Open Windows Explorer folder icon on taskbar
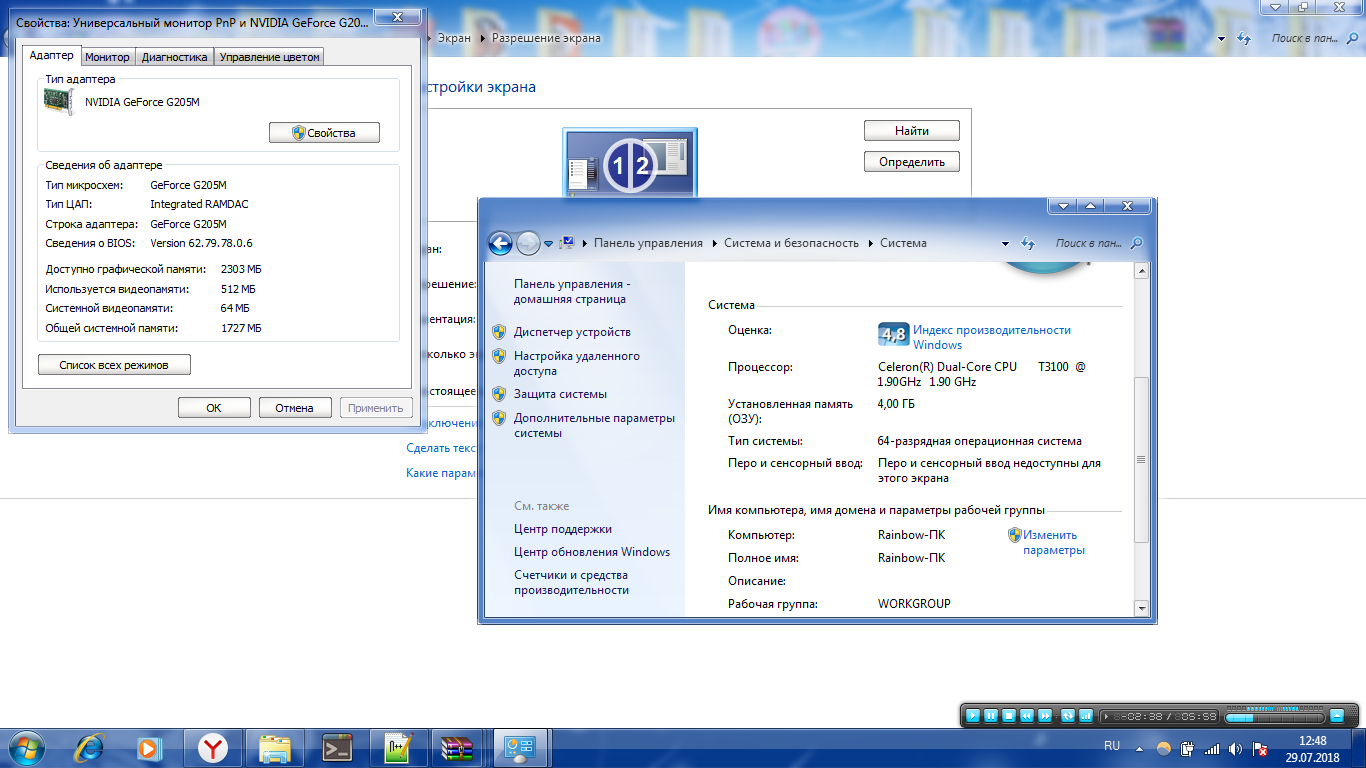The height and width of the screenshot is (768, 1366). pyautogui.click(x=275, y=747)
